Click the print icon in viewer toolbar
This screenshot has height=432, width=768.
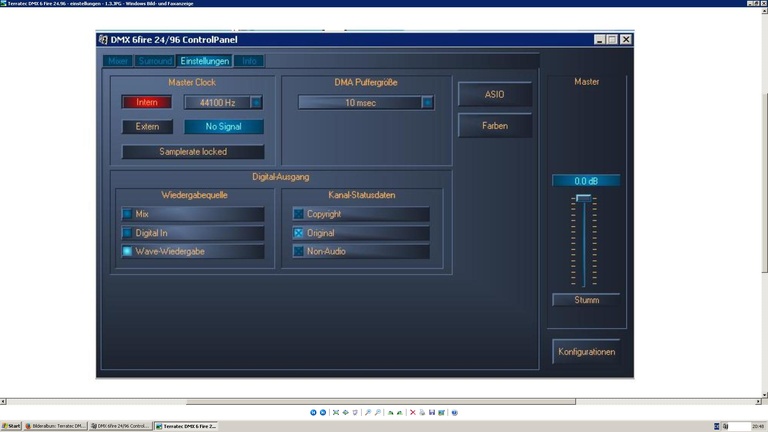coord(422,412)
